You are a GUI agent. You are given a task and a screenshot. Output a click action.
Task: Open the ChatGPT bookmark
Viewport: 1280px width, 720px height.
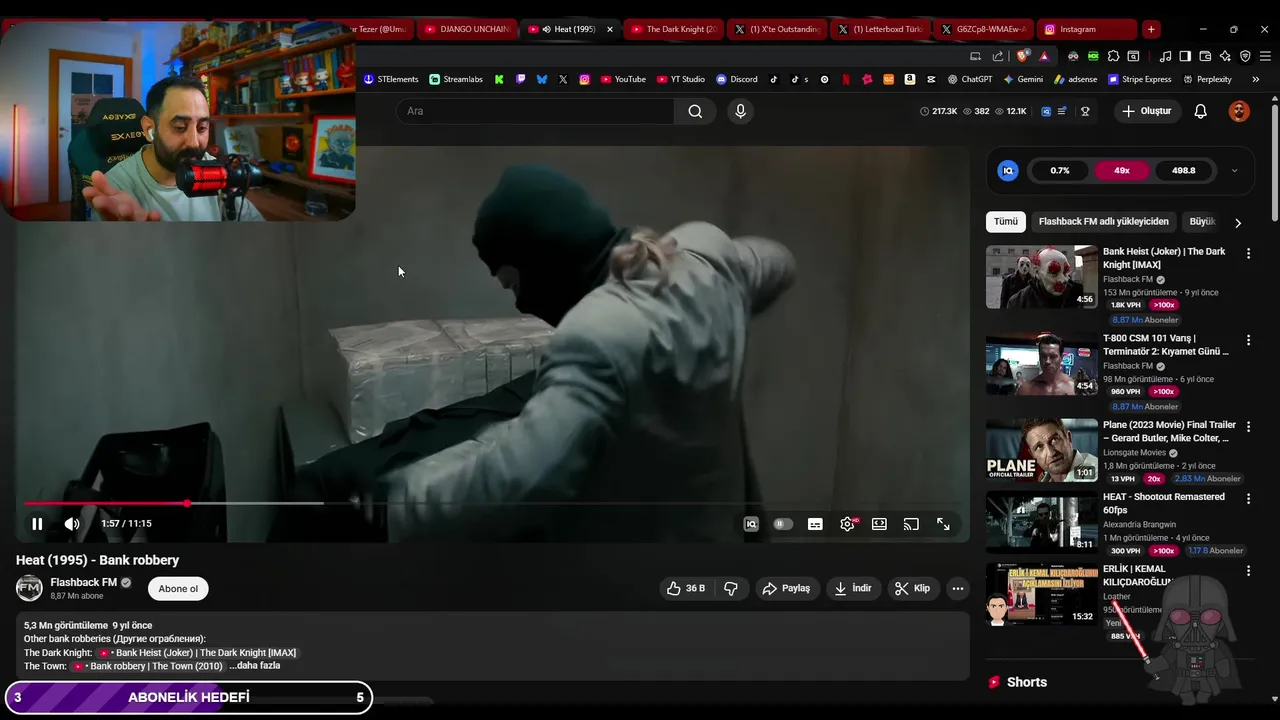click(x=970, y=79)
